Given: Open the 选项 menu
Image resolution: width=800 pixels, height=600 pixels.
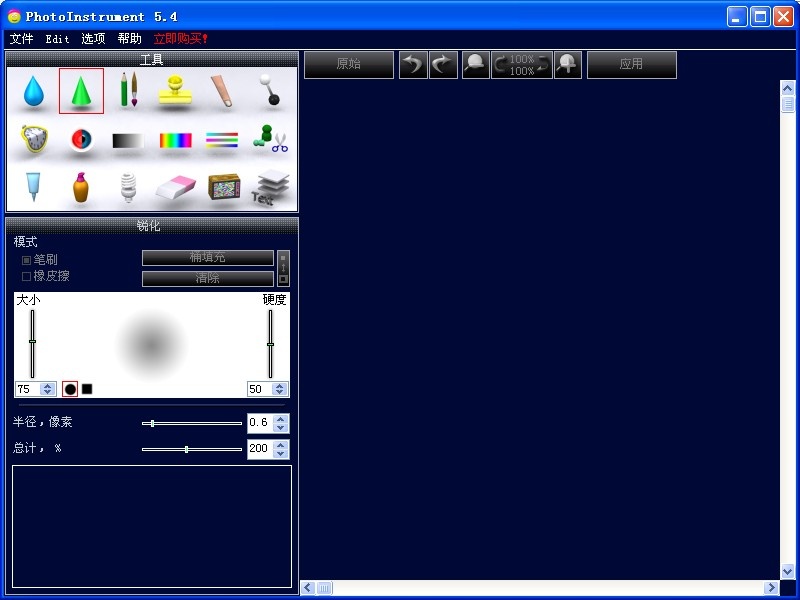Looking at the screenshot, I should 93,39.
